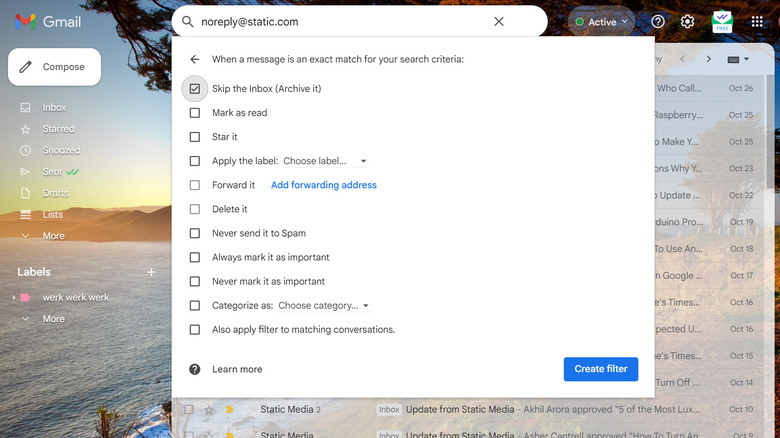Open the Choose label dropdown
The height and width of the screenshot is (438, 780).
[325, 161]
